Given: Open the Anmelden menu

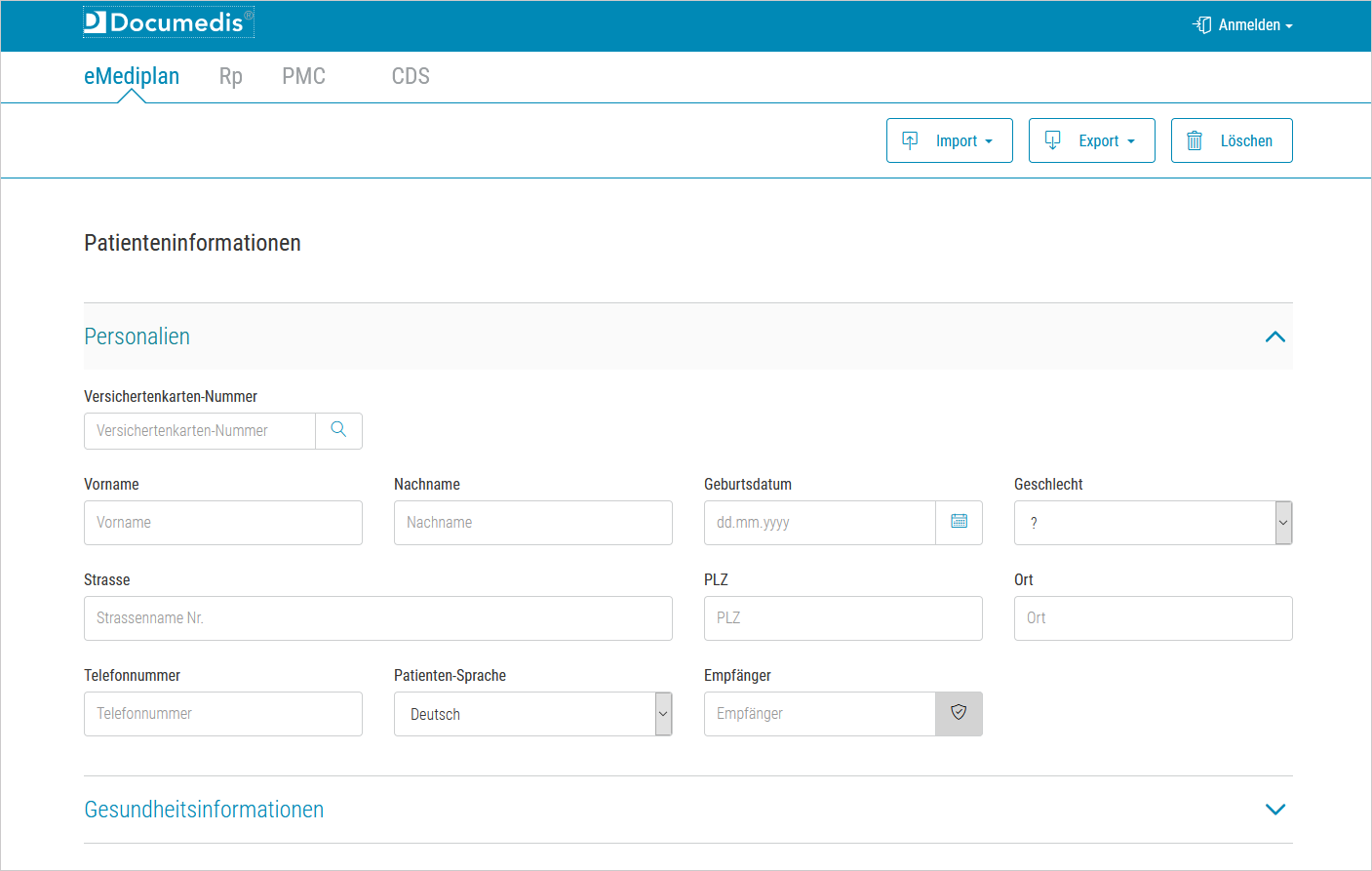Looking at the screenshot, I should (1250, 24).
